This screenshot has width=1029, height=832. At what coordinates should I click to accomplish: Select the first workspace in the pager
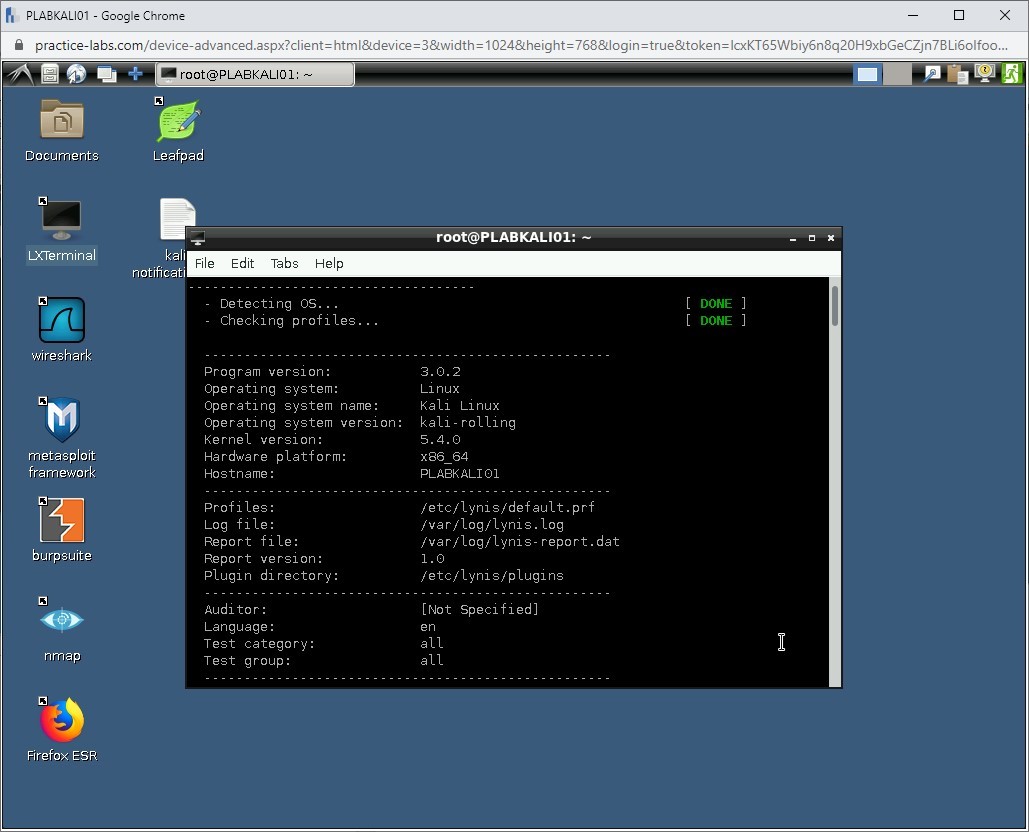pos(868,74)
